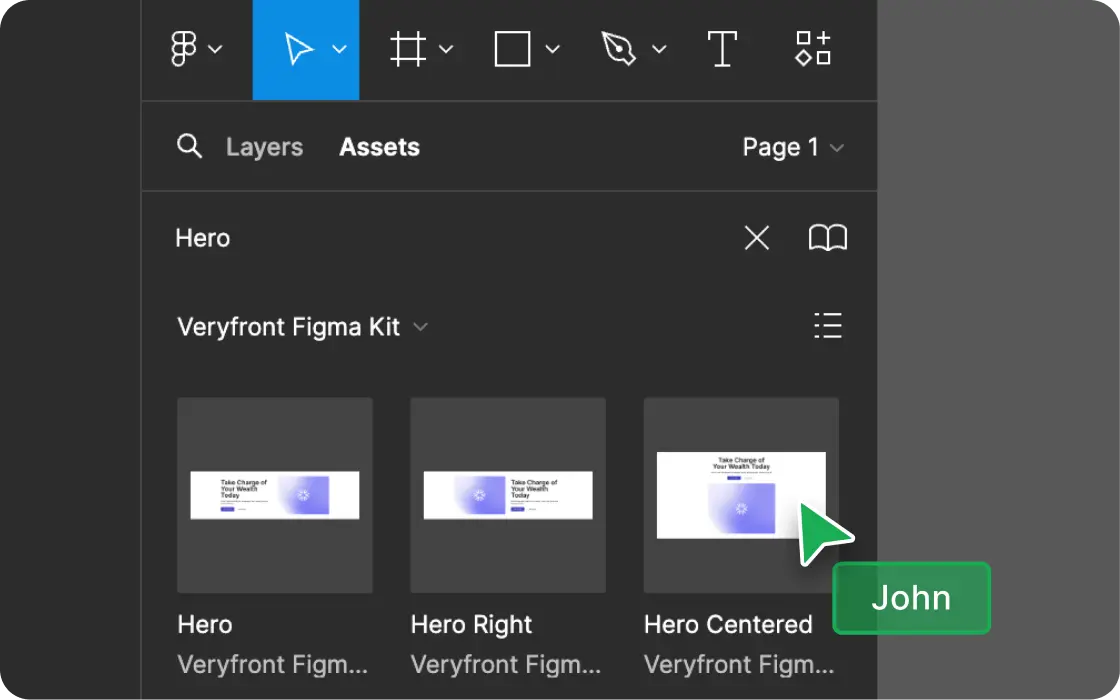Open the team library book icon
1120x700 pixels.
click(827, 238)
